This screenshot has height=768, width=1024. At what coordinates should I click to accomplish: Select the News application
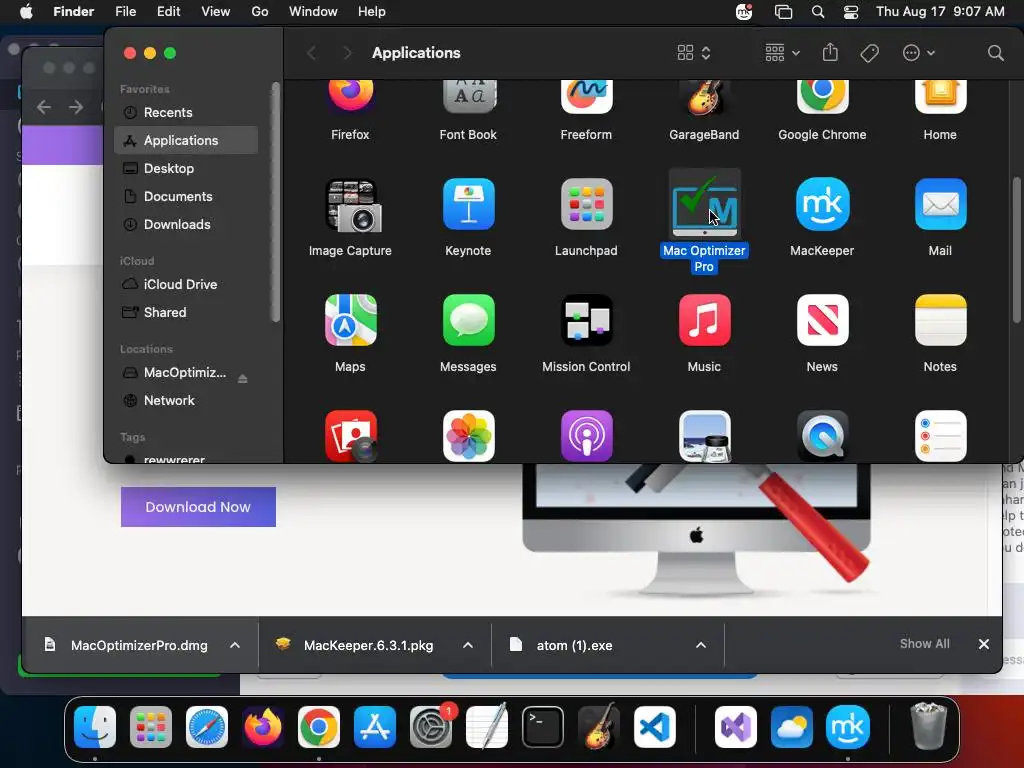coord(822,320)
